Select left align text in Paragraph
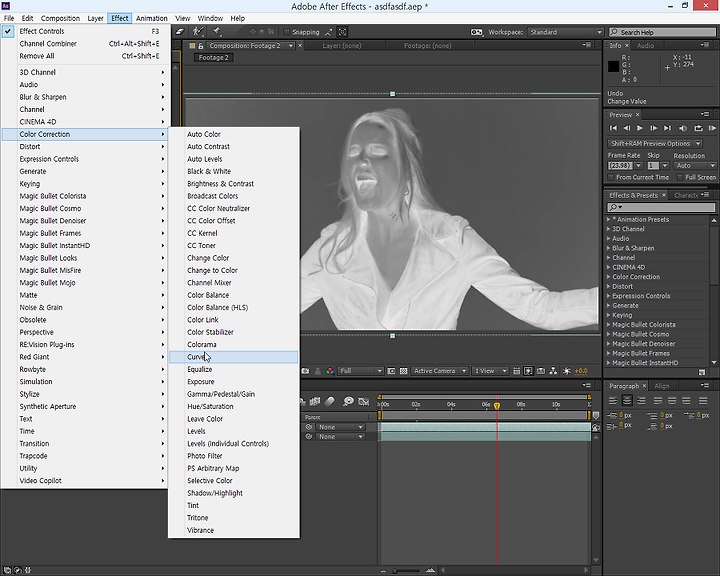720x576 pixels. coord(613,401)
